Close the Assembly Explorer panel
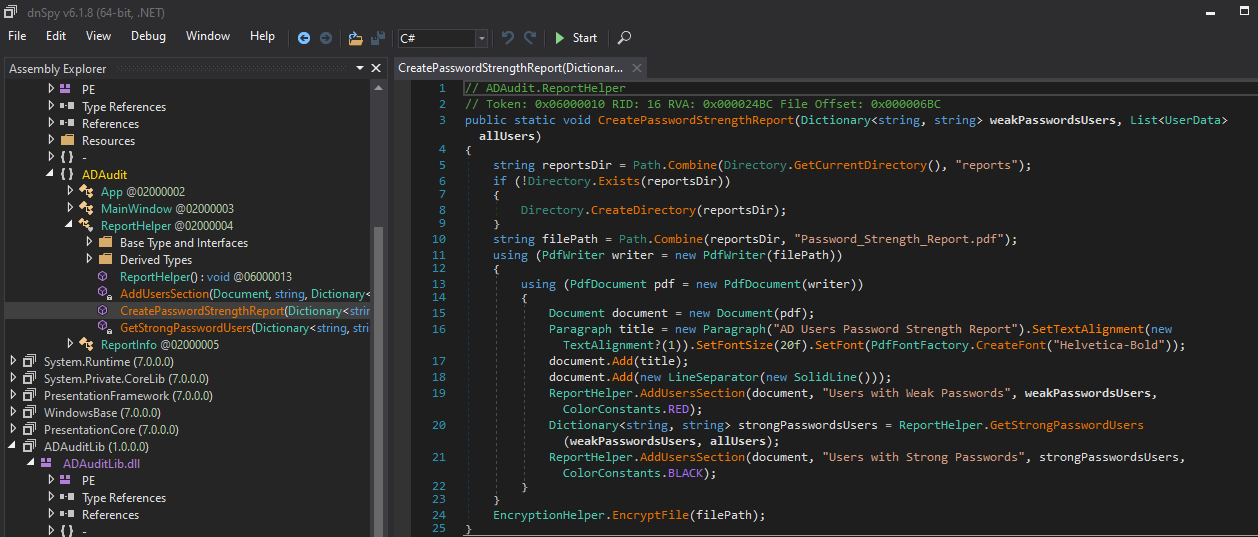1258x537 pixels. tap(376, 69)
